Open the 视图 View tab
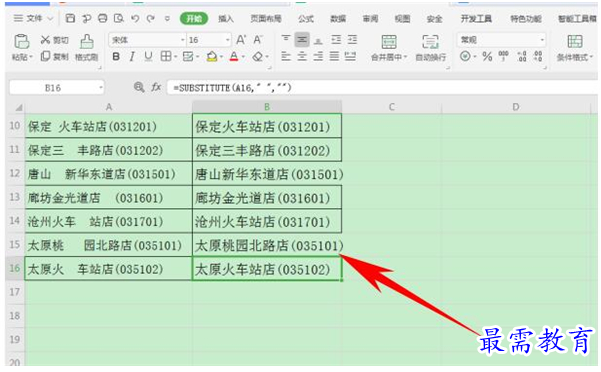This screenshot has height=372, width=601. click(x=402, y=18)
